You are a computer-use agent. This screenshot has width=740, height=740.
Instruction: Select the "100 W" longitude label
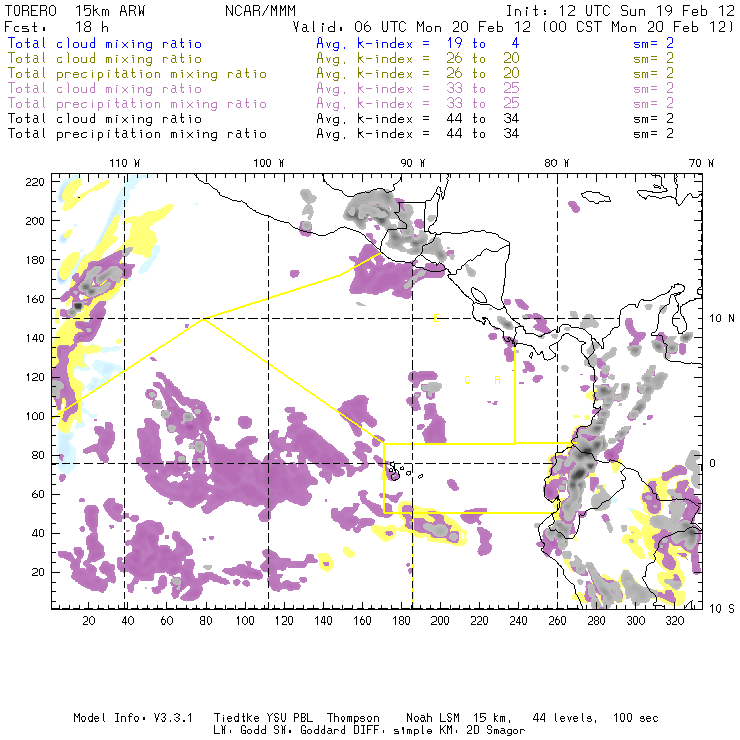[x=269, y=163]
